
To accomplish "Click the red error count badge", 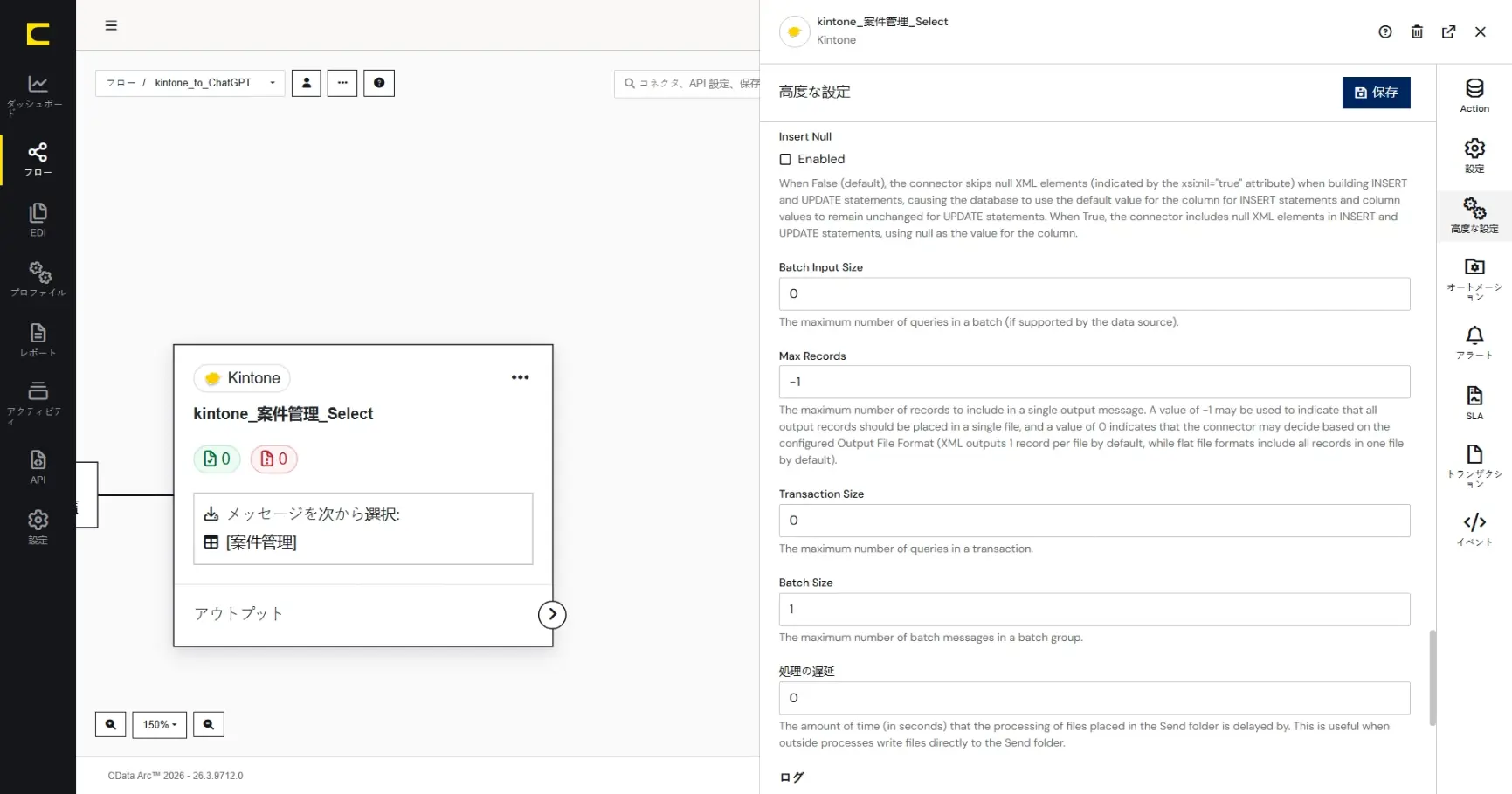I will (274, 459).
